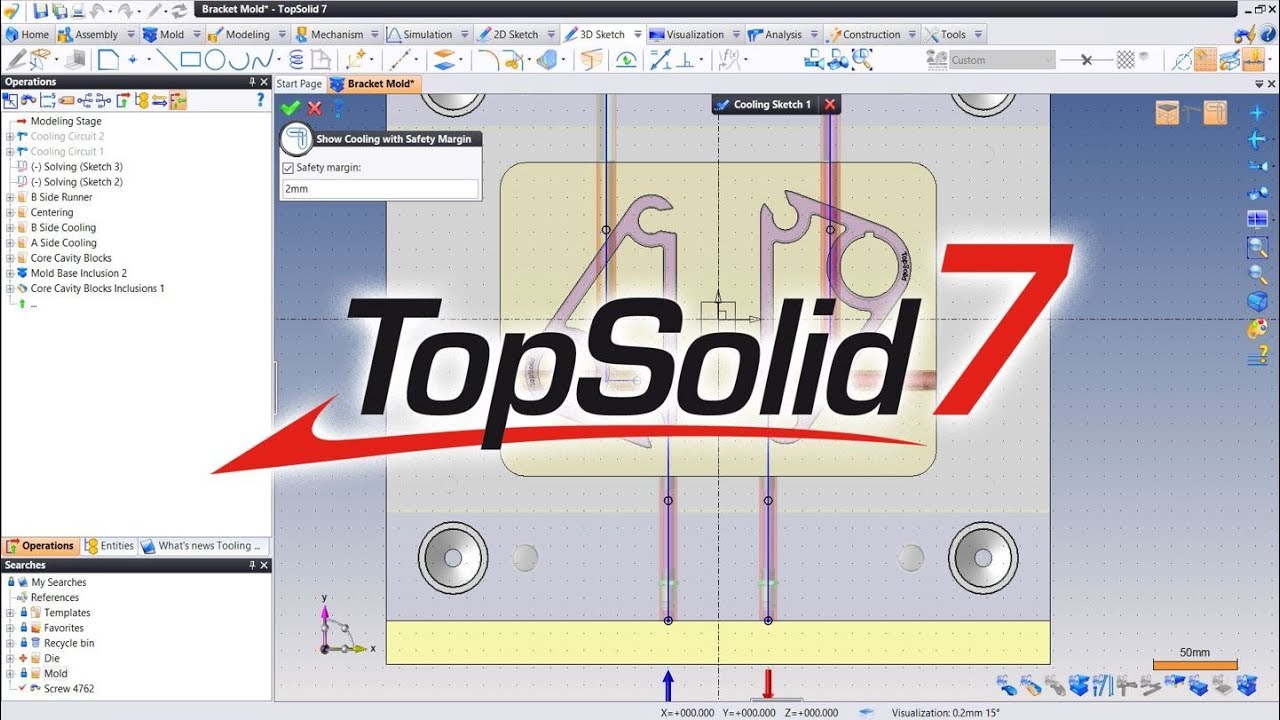1280x720 pixels.
Task: Select the My Searches item
Action: click(x=58, y=582)
